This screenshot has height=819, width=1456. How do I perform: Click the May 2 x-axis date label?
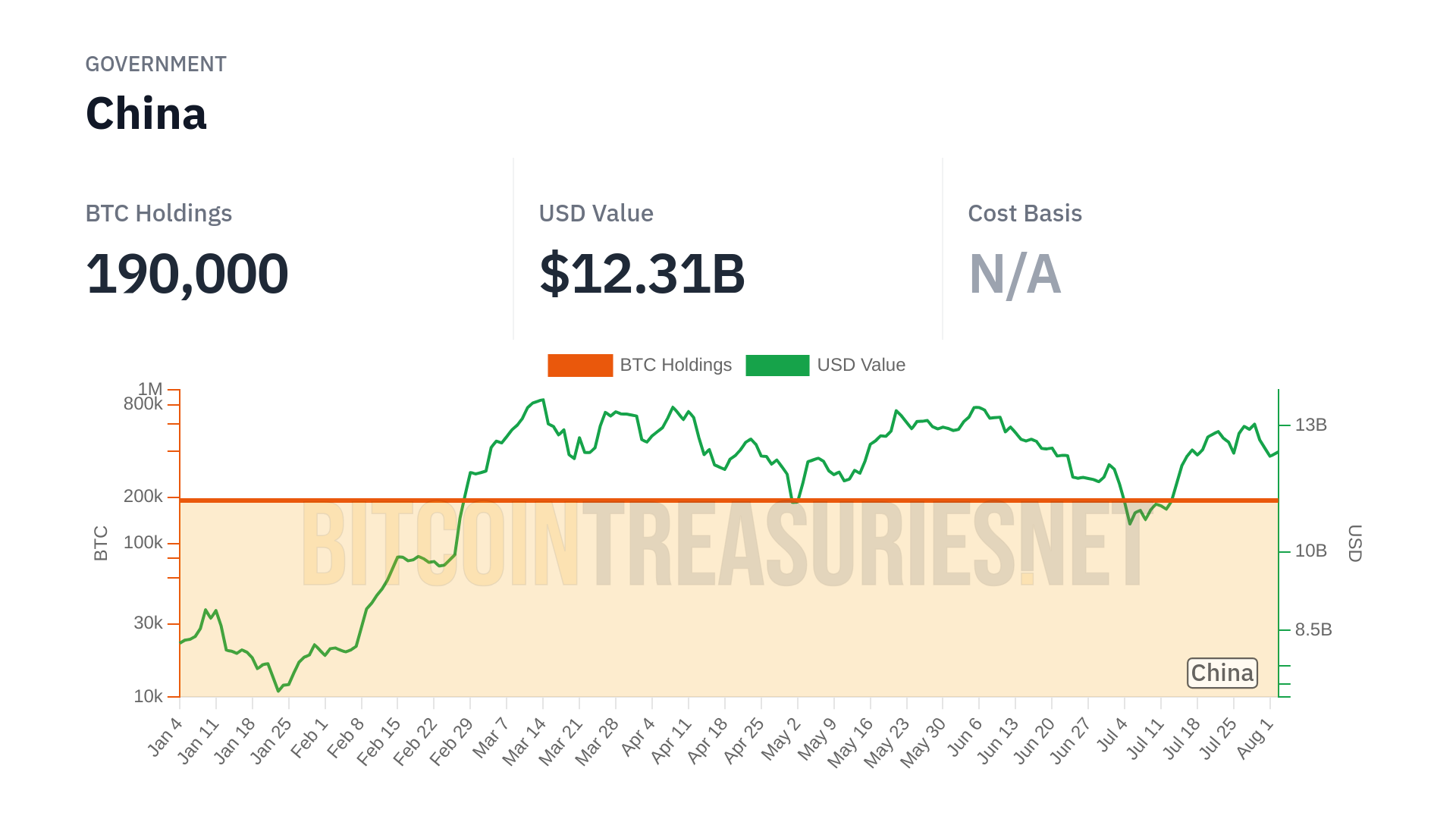(x=781, y=738)
